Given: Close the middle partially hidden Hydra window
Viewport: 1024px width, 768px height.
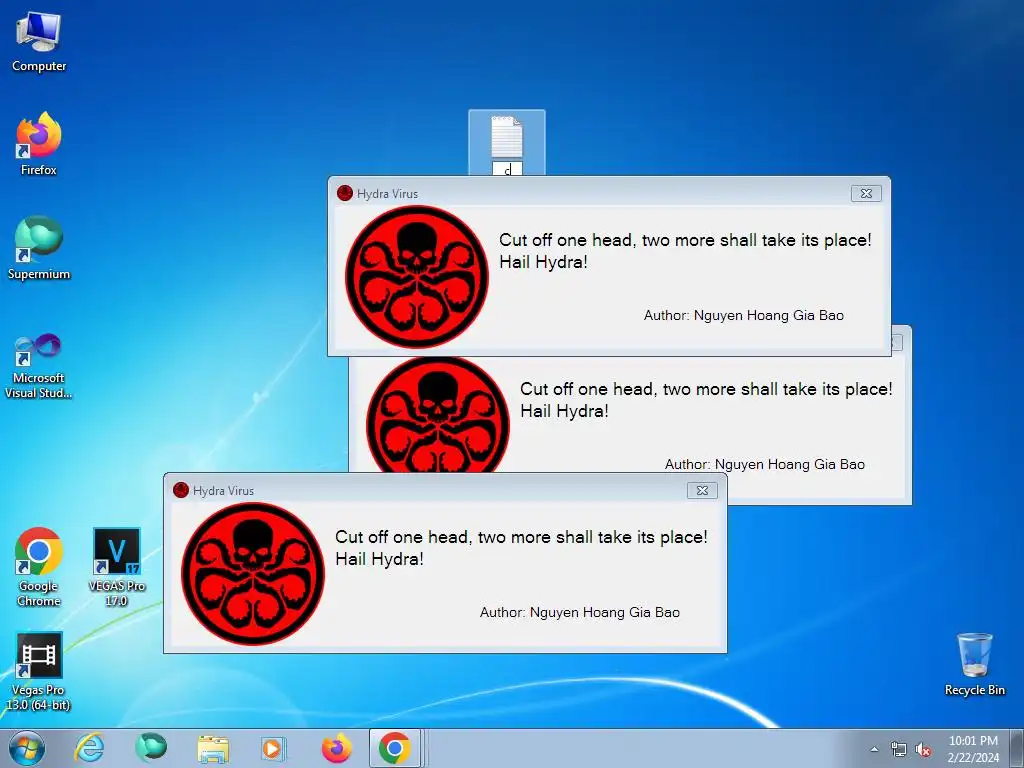Looking at the screenshot, I should point(897,342).
